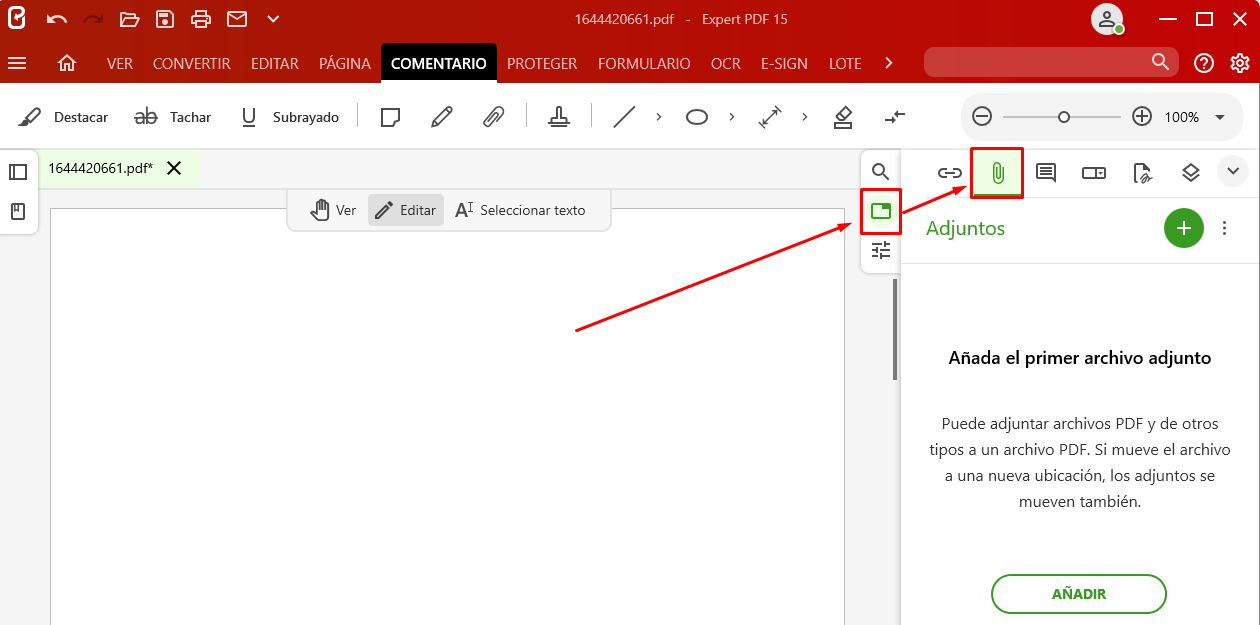The image size is (1260, 625).
Task: Switch to the VER tab
Action: [120, 63]
